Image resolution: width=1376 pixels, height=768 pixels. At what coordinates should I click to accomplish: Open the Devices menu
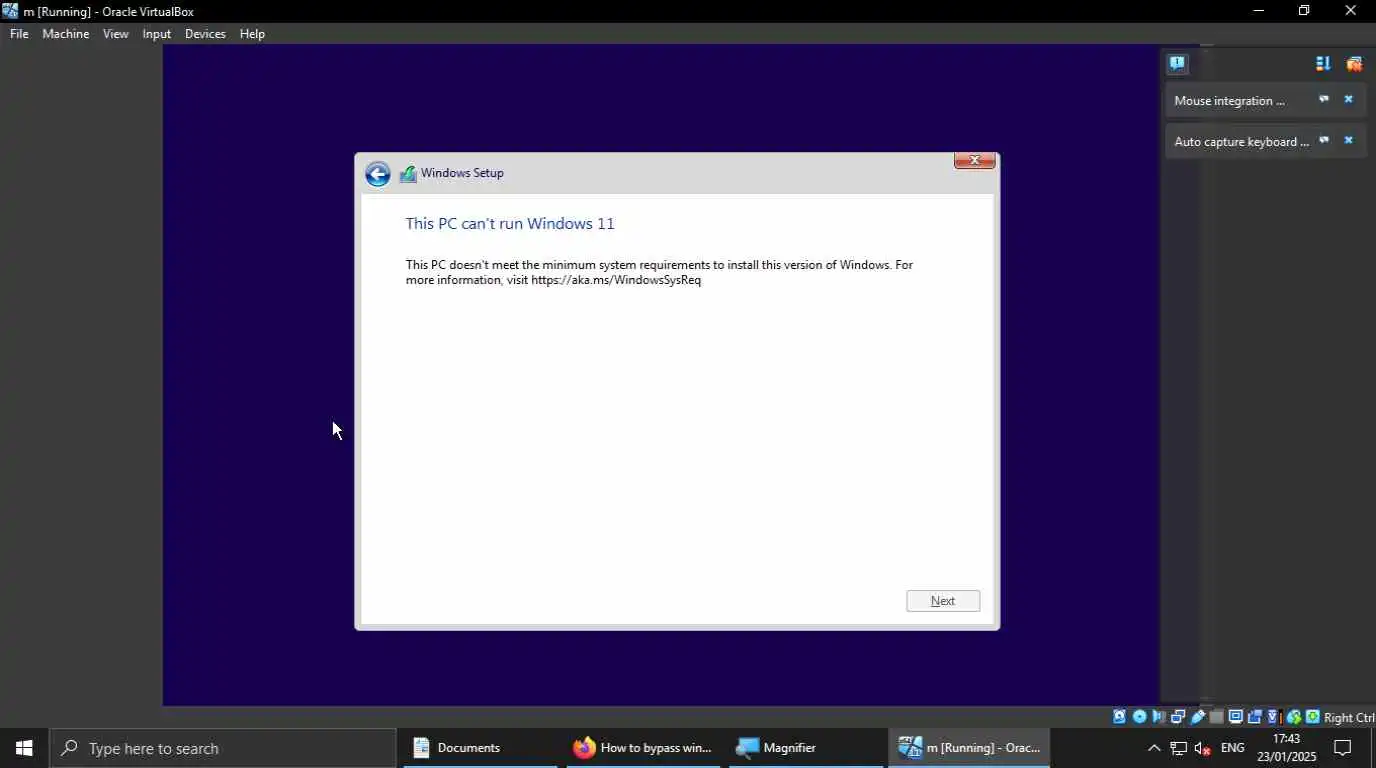(205, 34)
